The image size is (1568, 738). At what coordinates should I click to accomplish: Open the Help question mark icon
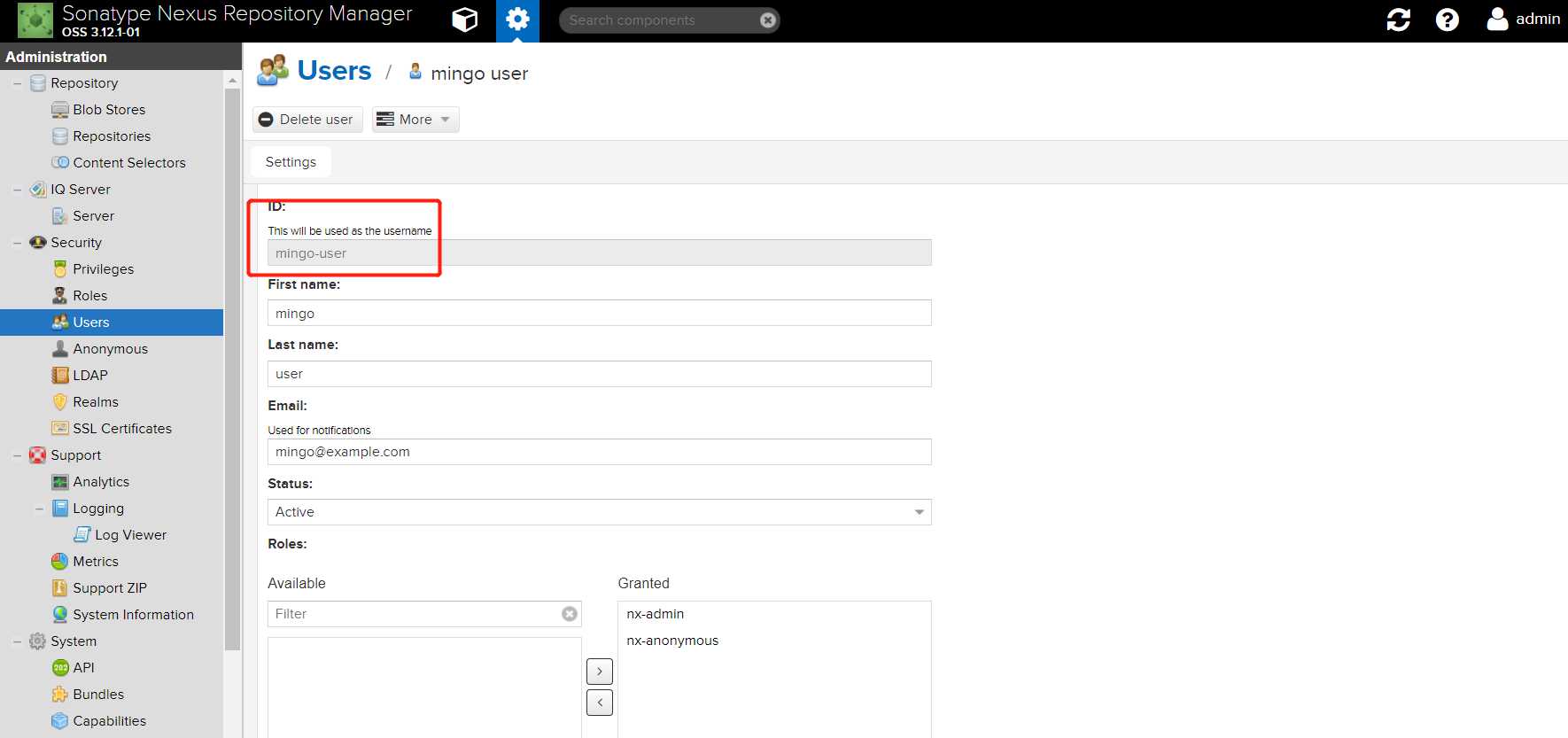click(1447, 19)
